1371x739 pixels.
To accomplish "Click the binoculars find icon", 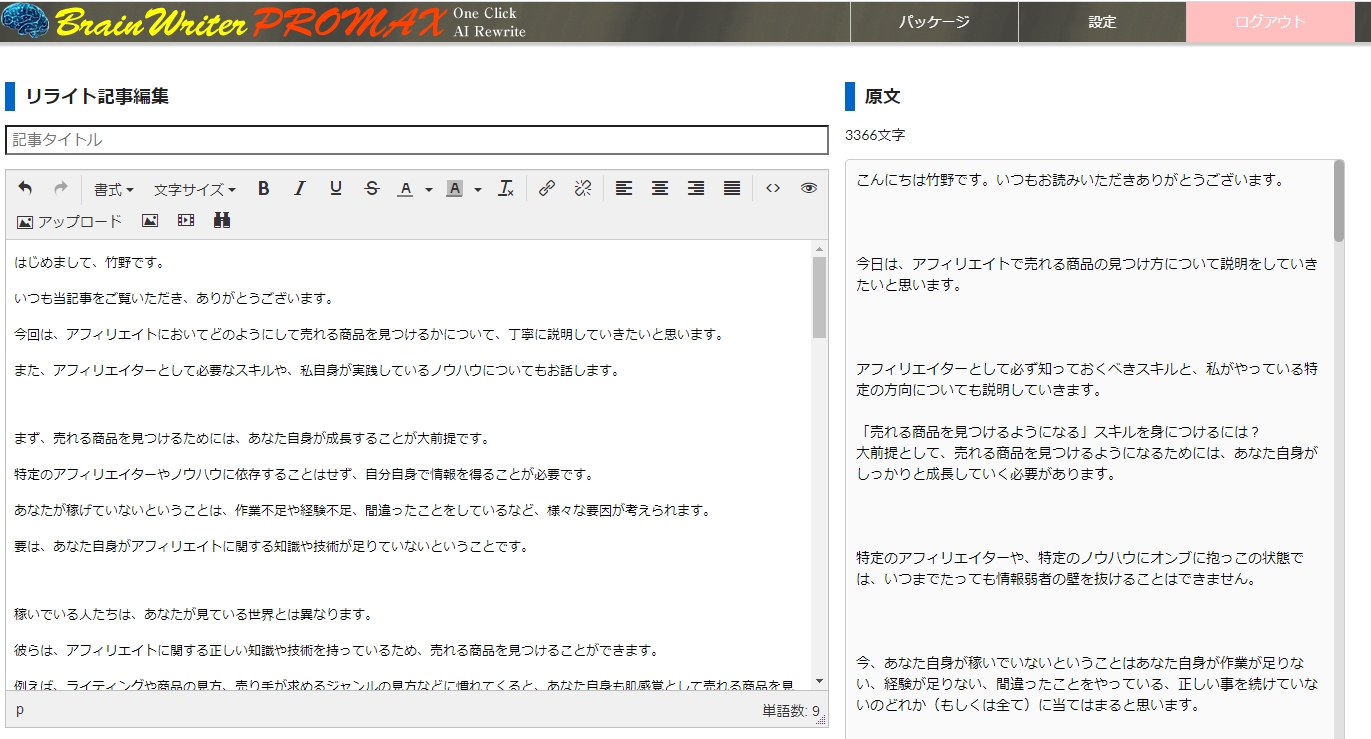I will coord(222,221).
